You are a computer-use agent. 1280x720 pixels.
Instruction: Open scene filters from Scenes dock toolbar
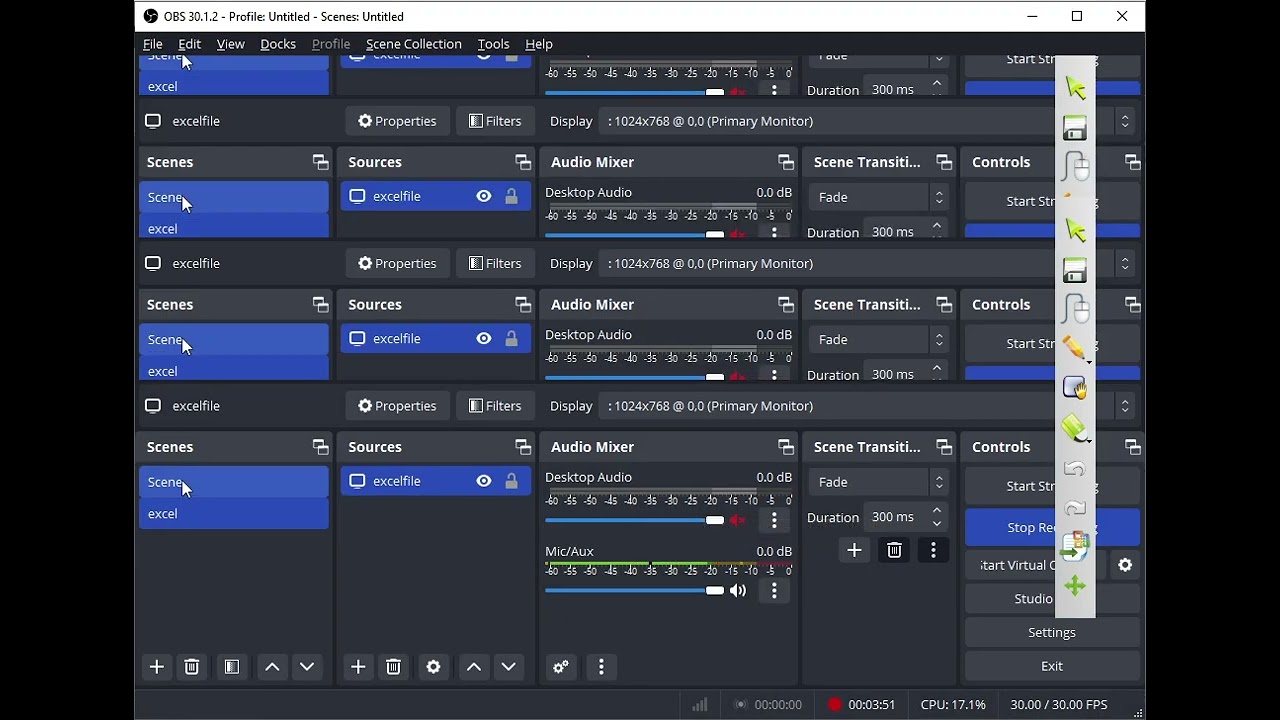tap(232, 667)
